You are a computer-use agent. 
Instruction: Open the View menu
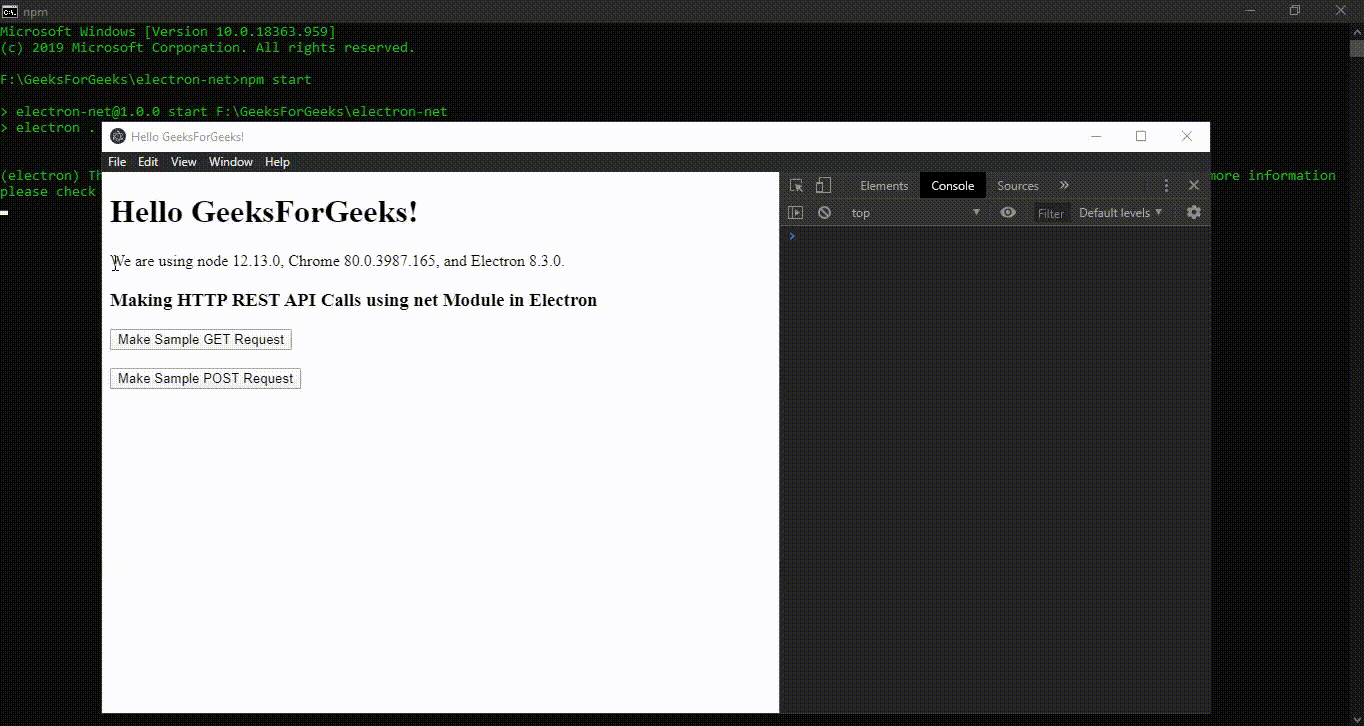click(184, 162)
